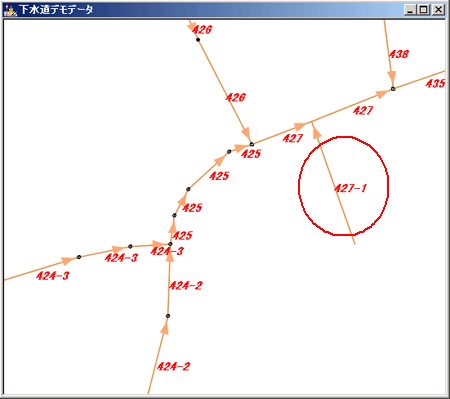Select the 427 label near pipe 438 junction

pyautogui.click(x=363, y=110)
